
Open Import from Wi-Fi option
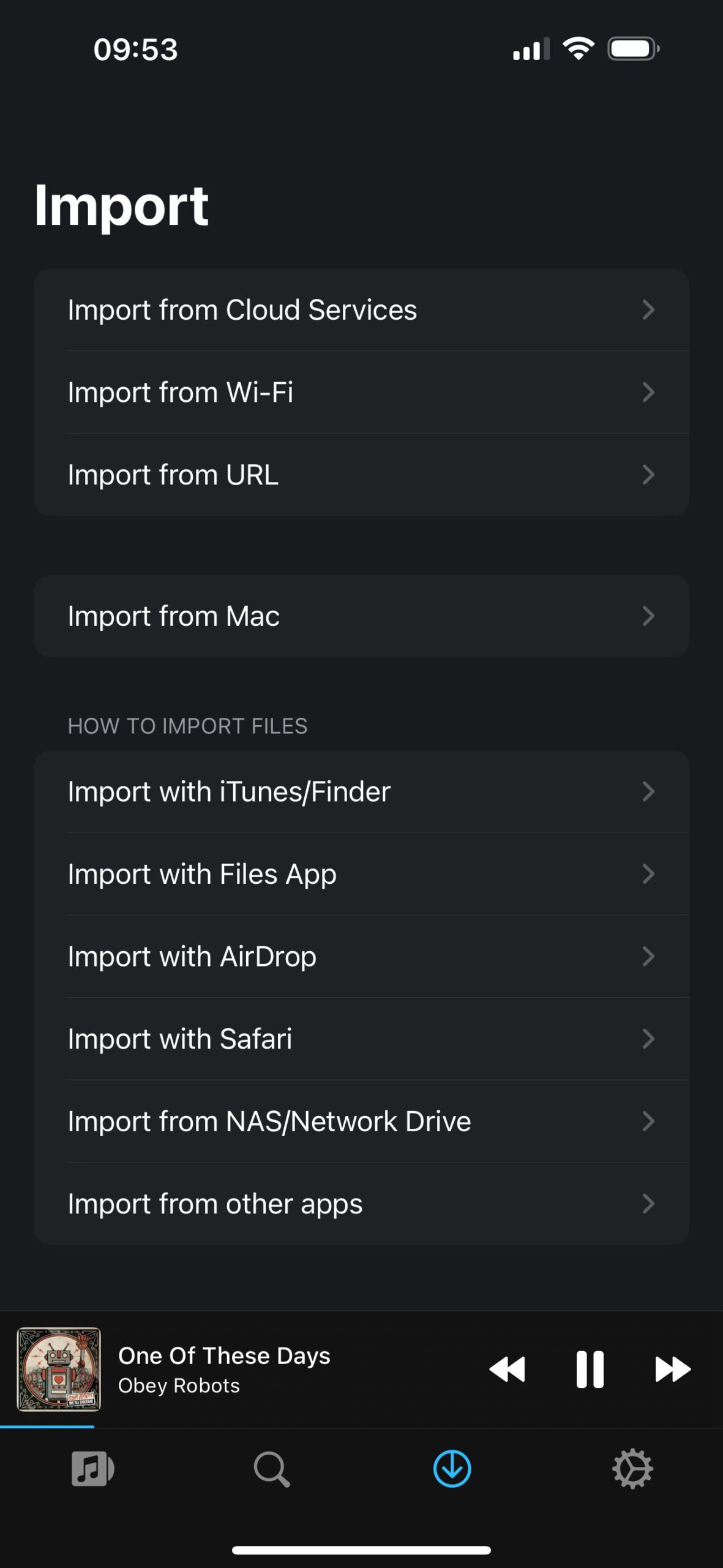(361, 392)
